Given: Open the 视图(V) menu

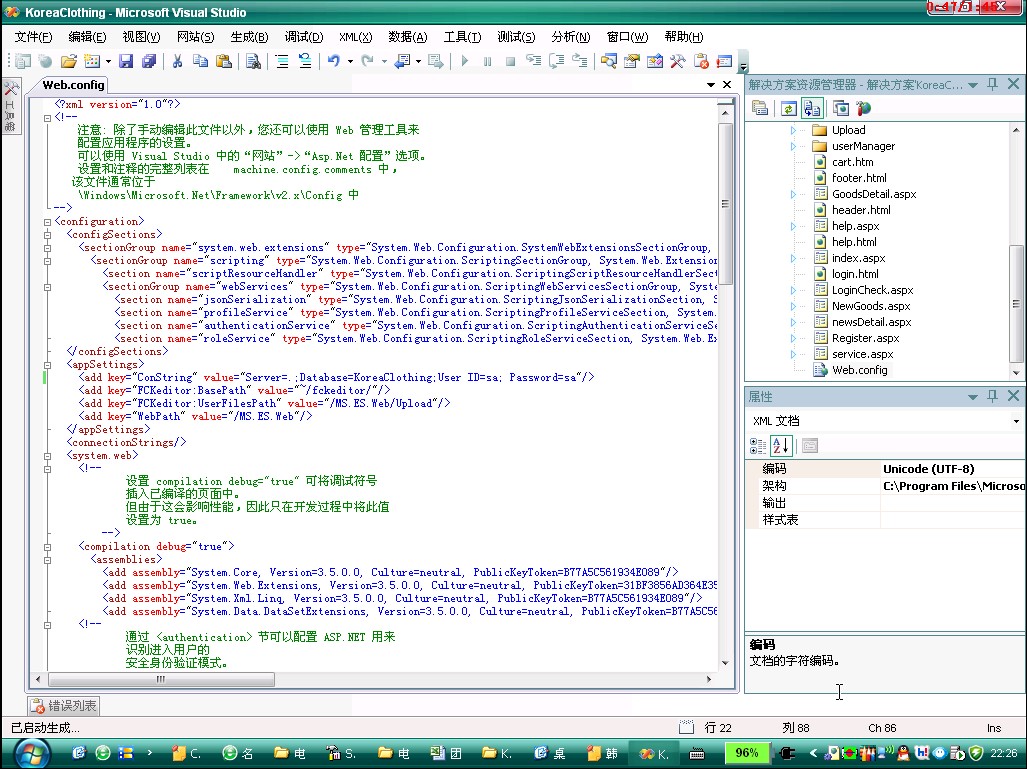Looking at the screenshot, I should [x=141, y=37].
